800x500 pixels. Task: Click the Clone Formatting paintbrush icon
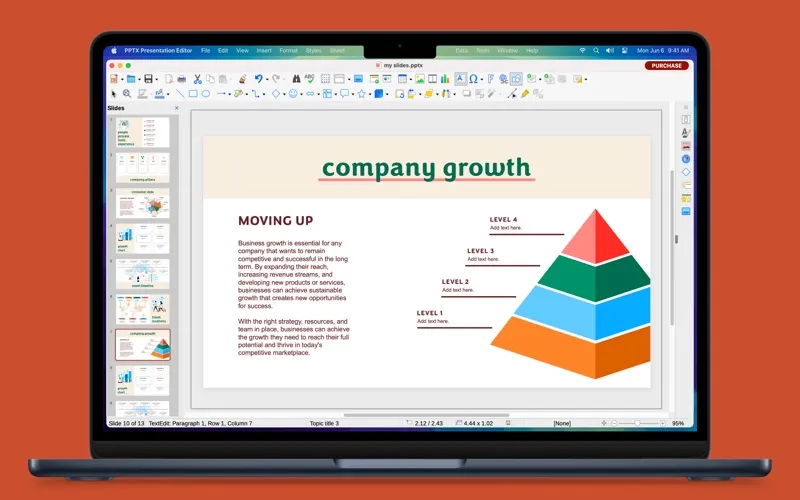coord(243,79)
